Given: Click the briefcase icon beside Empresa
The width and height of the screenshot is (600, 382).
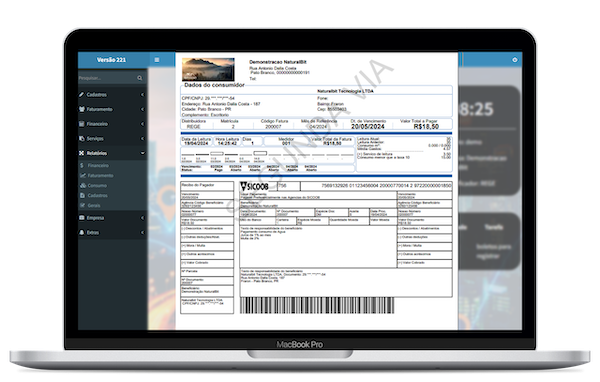Looking at the screenshot, I should 82,218.
